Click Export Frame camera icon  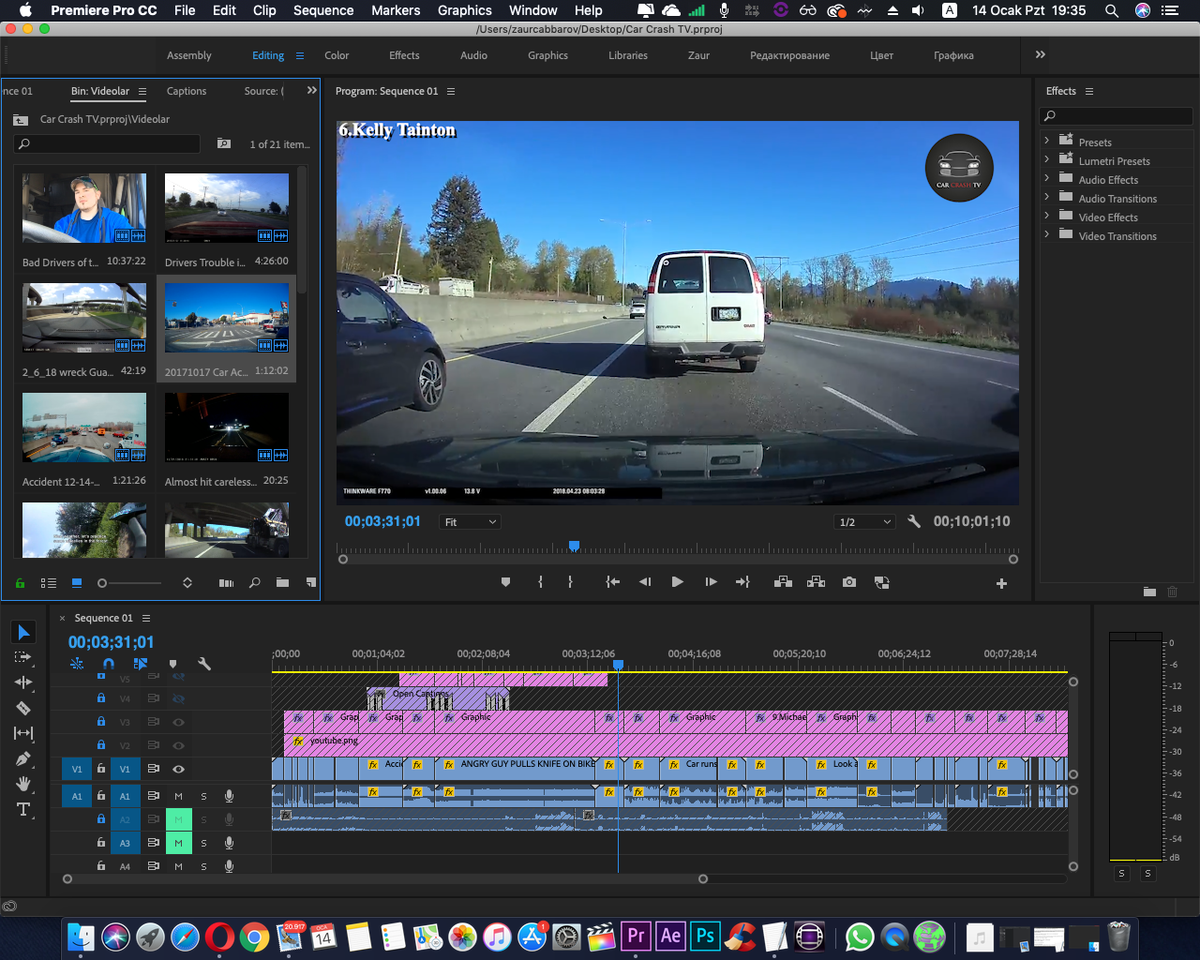tap(849, 582)
